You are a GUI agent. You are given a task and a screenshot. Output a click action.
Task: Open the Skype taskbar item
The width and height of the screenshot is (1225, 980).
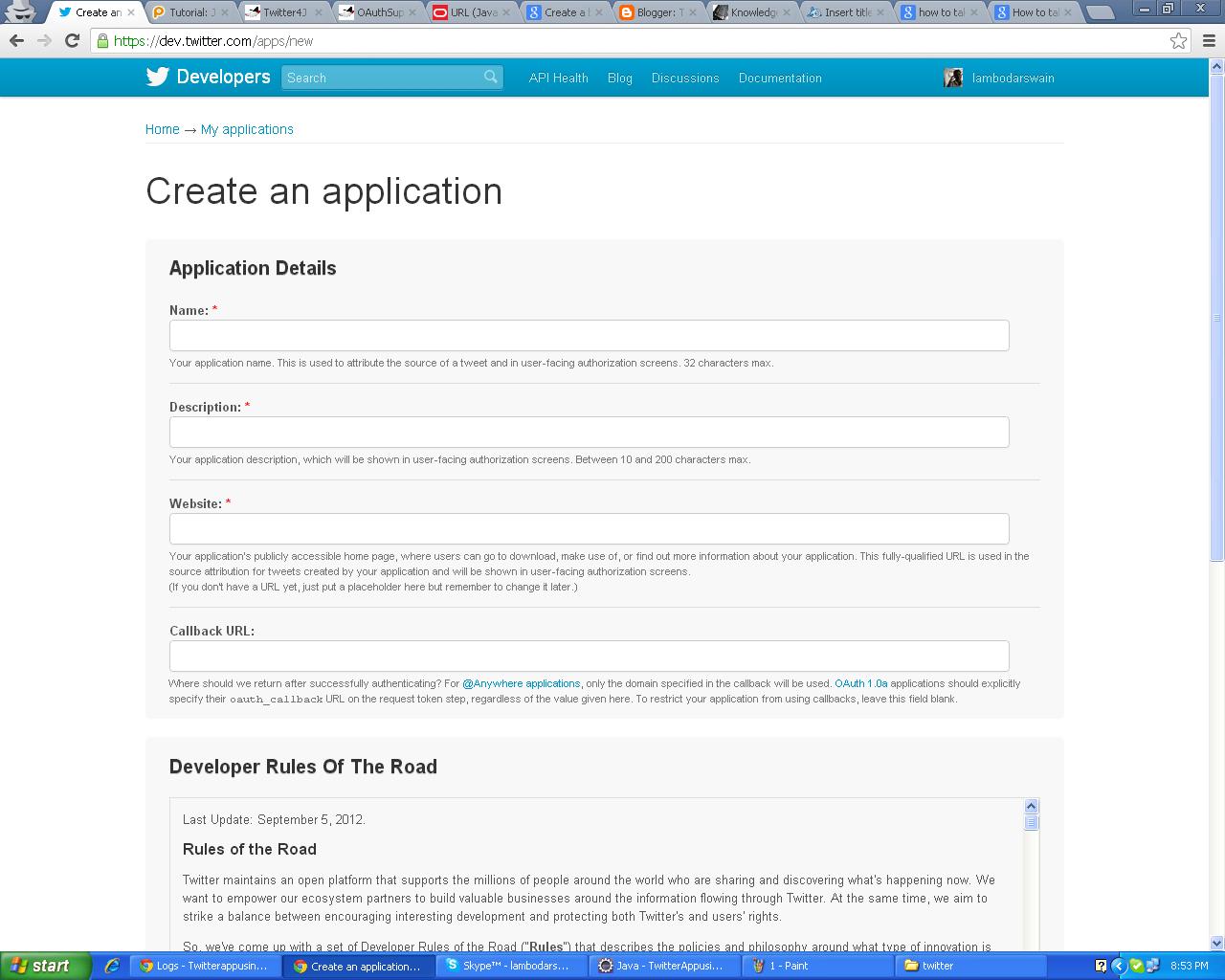511,966
